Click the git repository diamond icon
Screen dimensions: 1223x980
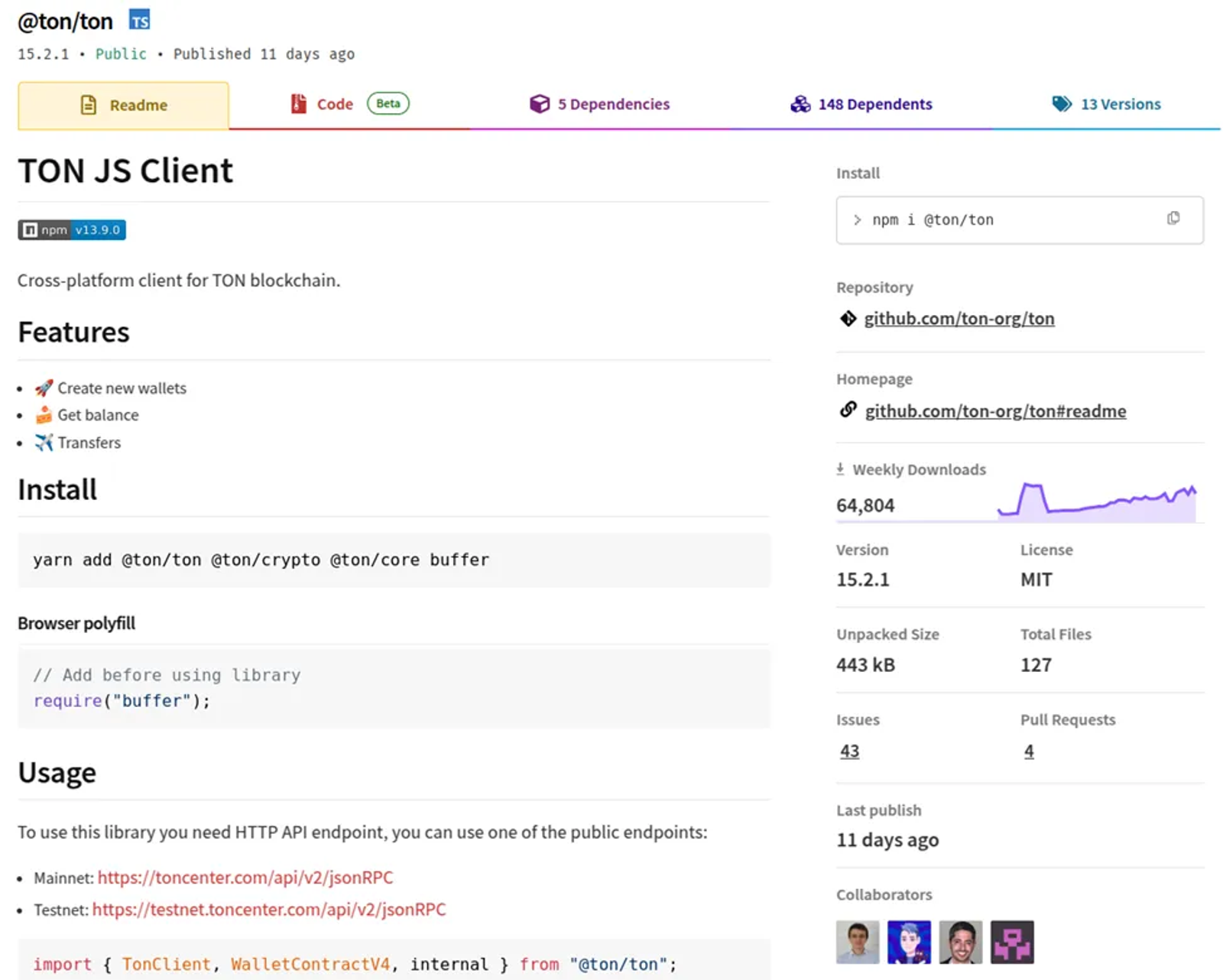coord(848,319)
